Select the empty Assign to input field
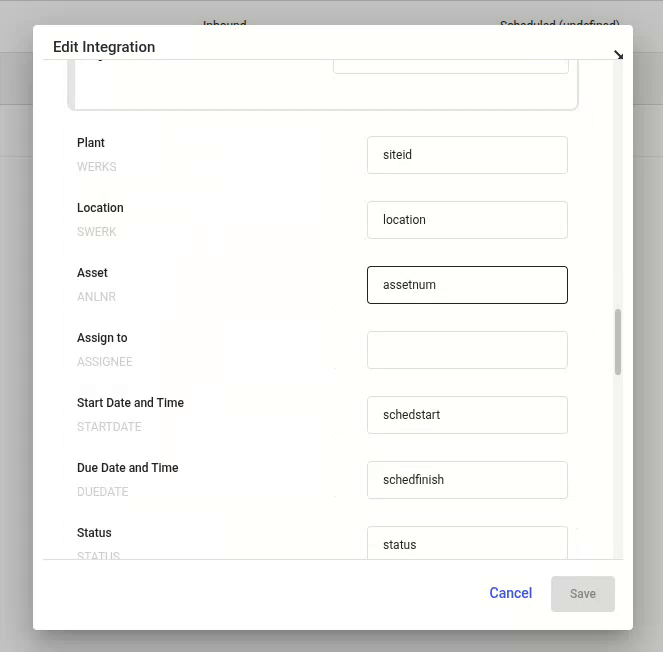The height and width of the screenshot is (652, 663). (x=467, y=350)
